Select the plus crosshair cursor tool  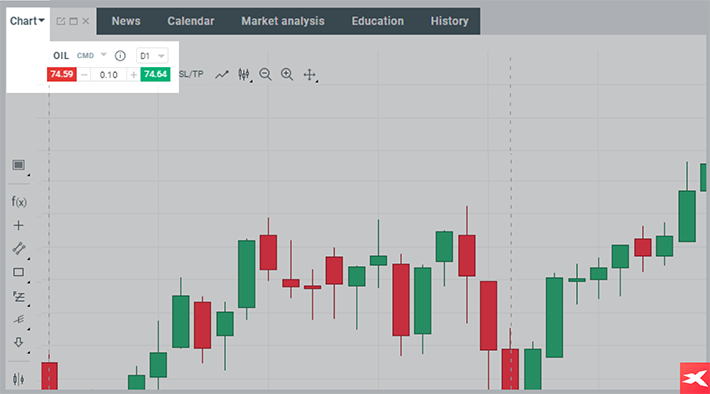[x=19, y=226]
